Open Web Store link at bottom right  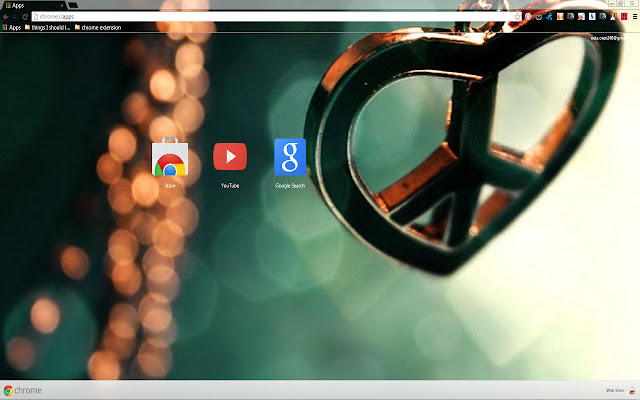621,391
